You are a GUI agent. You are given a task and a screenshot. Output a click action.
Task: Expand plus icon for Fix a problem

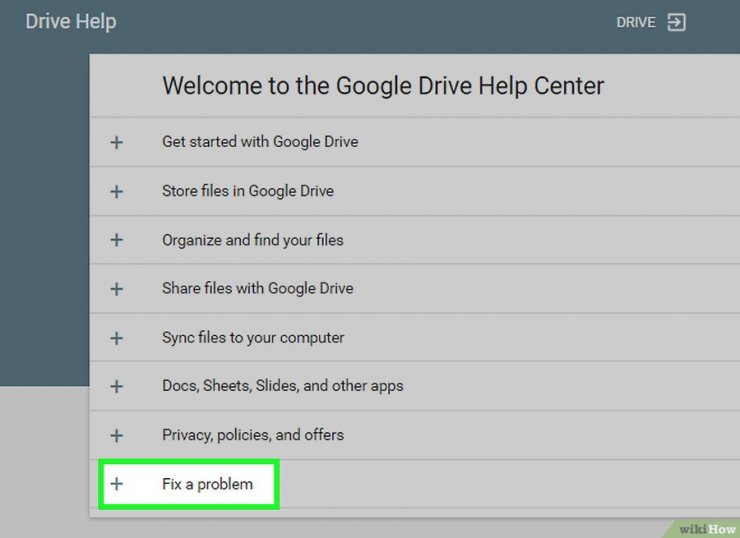coord(117,484)
